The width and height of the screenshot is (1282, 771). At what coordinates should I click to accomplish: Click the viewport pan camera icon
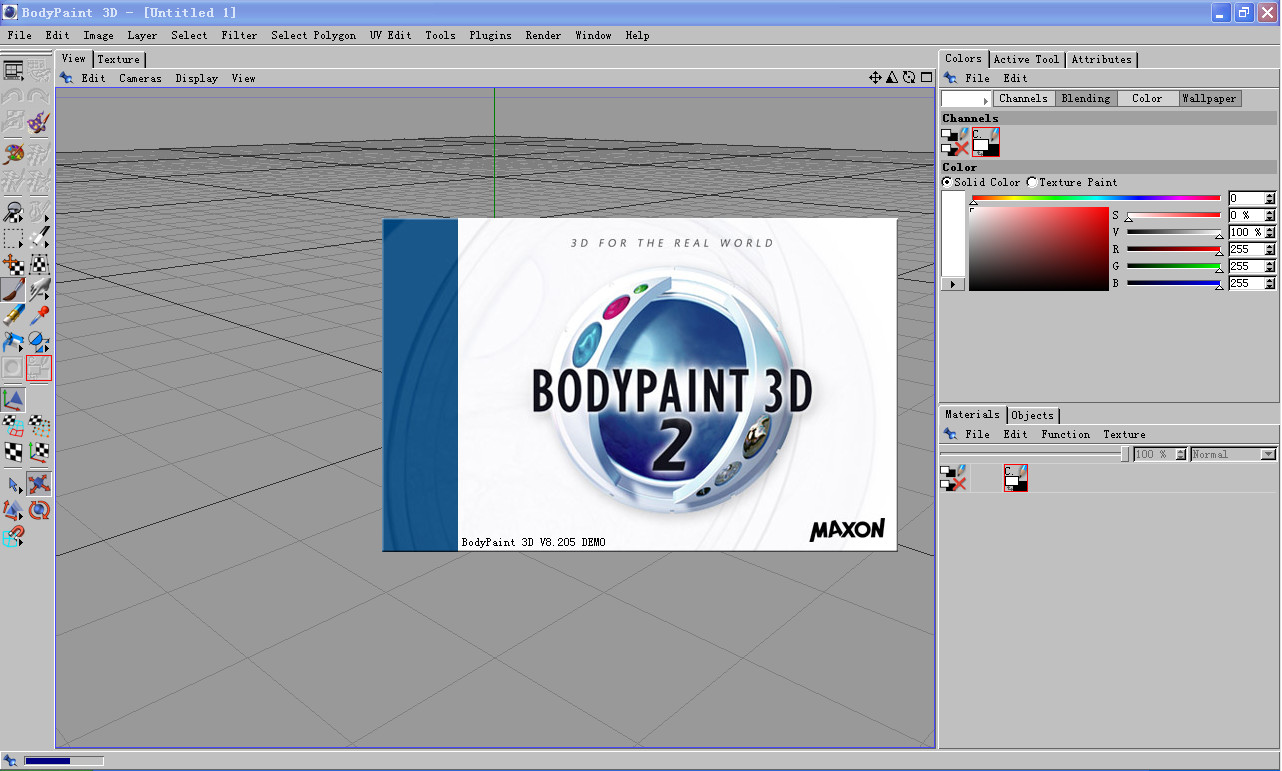point(875,78)
